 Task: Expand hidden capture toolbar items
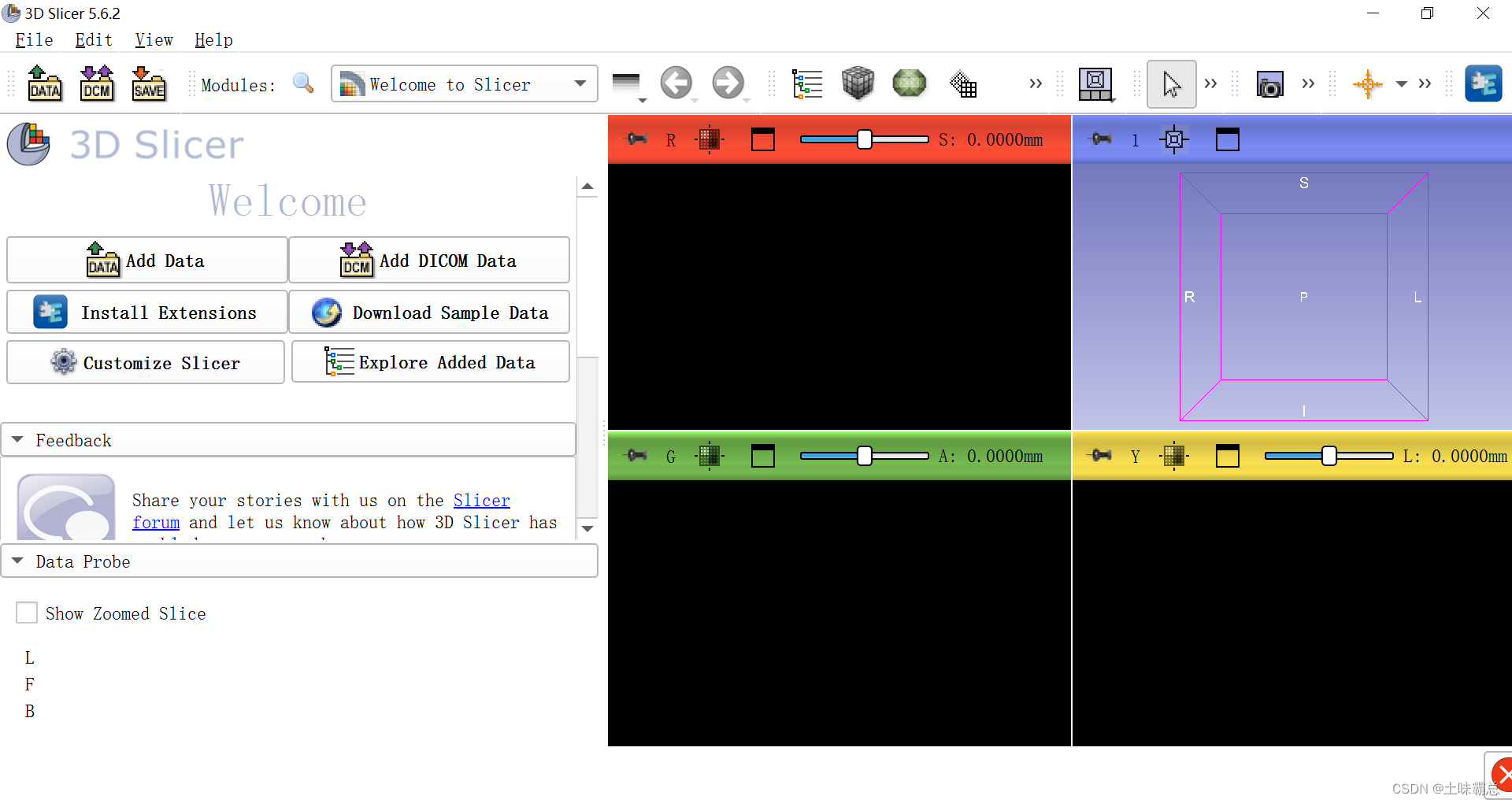pos(1308,83)
